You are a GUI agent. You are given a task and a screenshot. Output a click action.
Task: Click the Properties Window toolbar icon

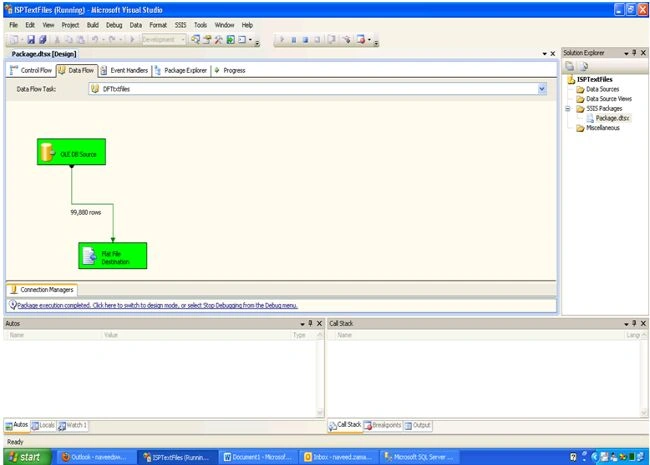tap(207, 39)
